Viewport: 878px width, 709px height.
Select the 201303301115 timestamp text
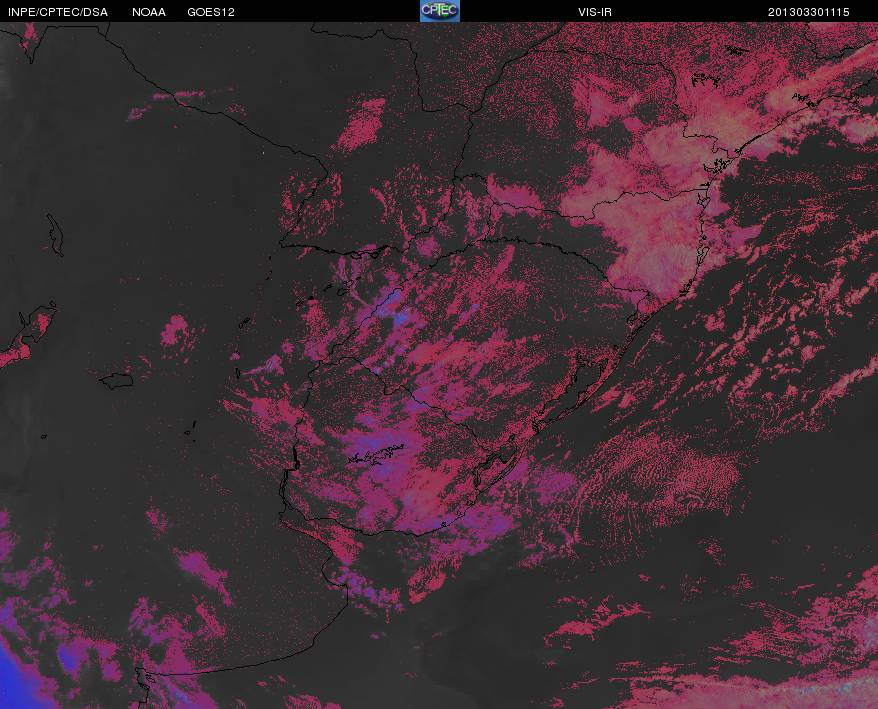point(808,12)
